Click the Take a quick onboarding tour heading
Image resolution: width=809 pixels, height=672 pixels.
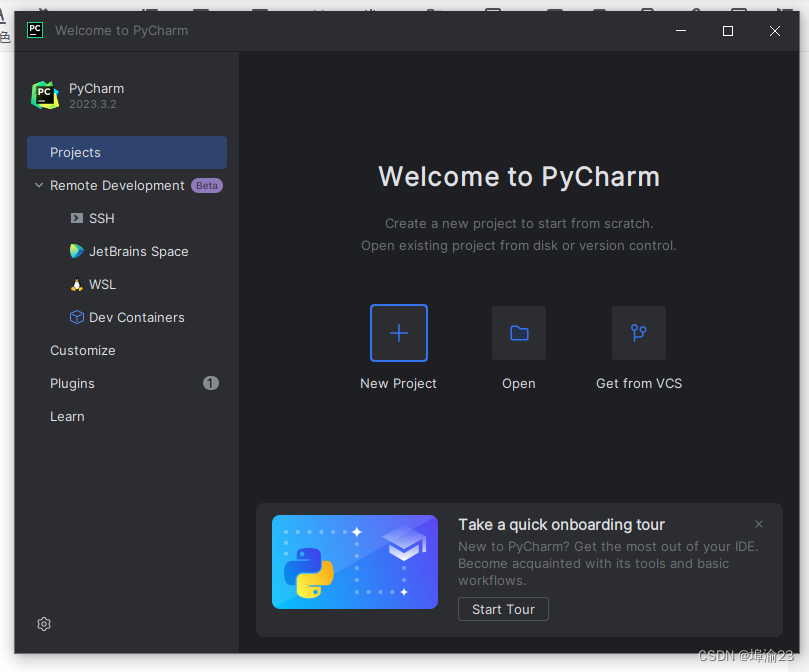[561, 525]
